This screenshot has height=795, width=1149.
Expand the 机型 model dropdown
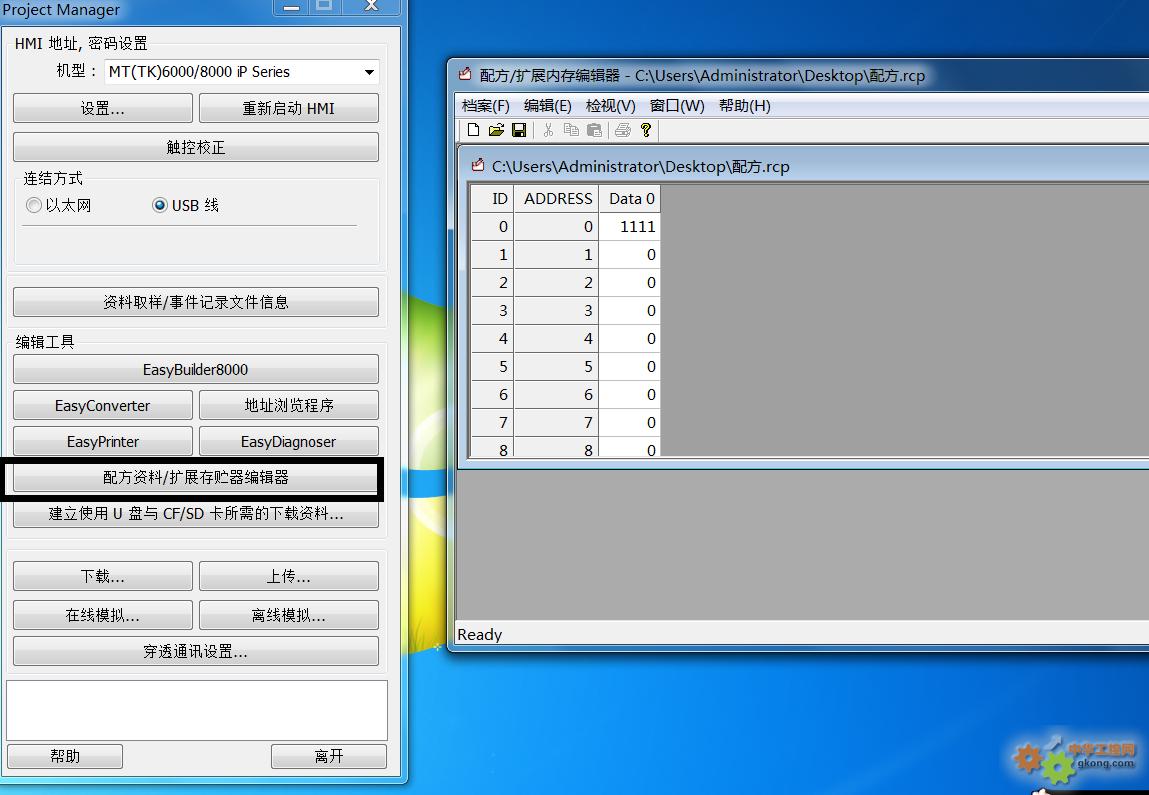[x=369, y=72]
